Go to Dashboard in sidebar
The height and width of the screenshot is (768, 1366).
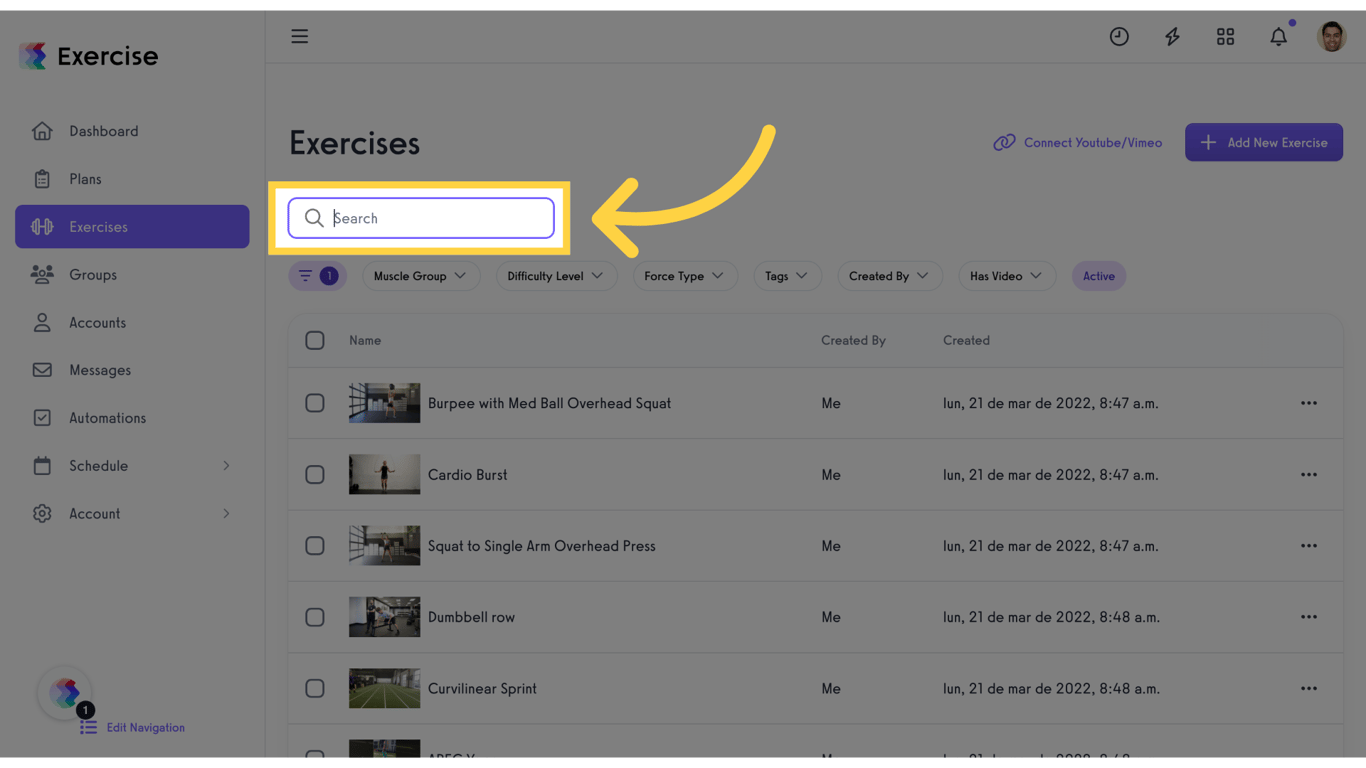click(x=103, y=131)
